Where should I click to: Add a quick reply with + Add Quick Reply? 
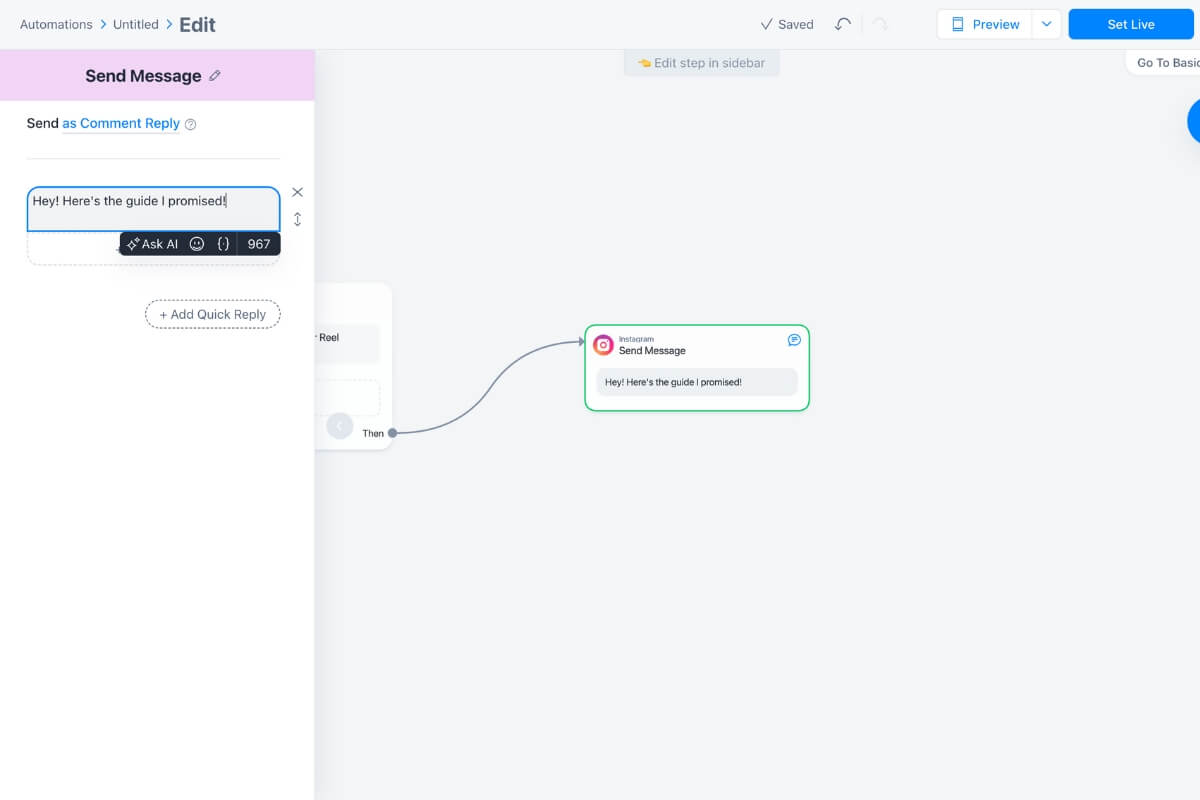[212, 314]
